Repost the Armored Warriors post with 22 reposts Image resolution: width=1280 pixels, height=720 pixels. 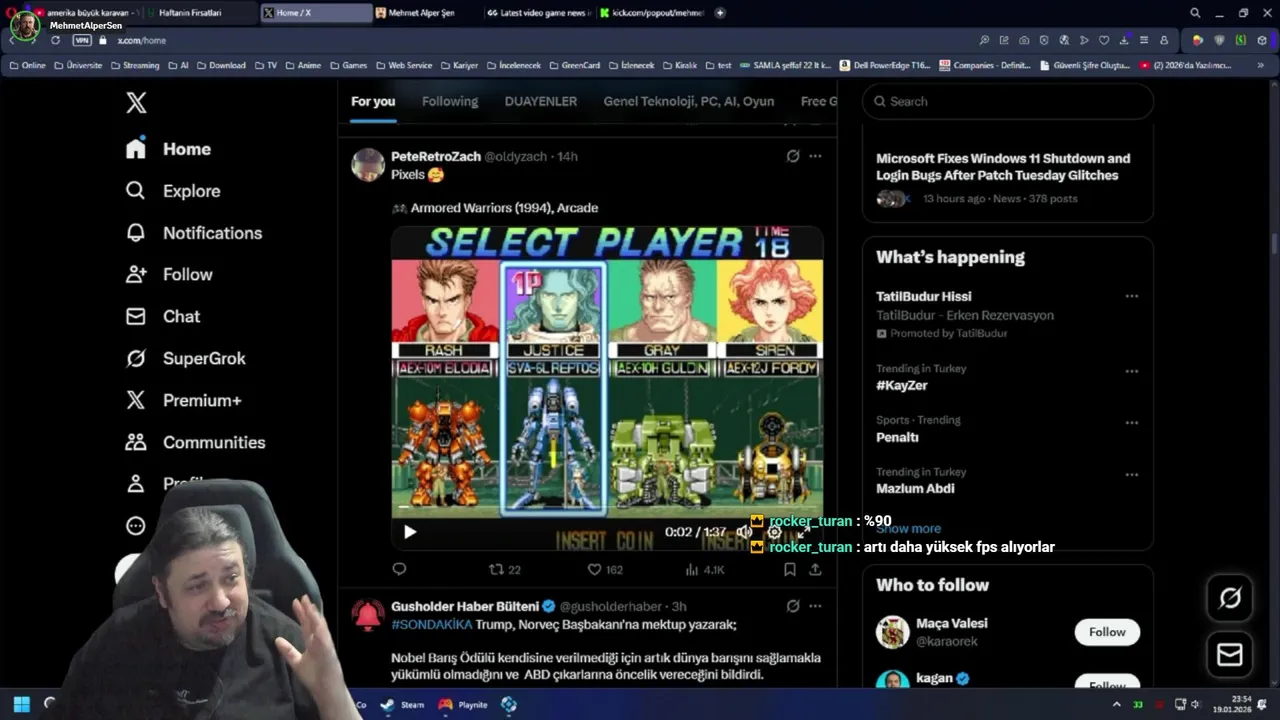coord(504,569)
